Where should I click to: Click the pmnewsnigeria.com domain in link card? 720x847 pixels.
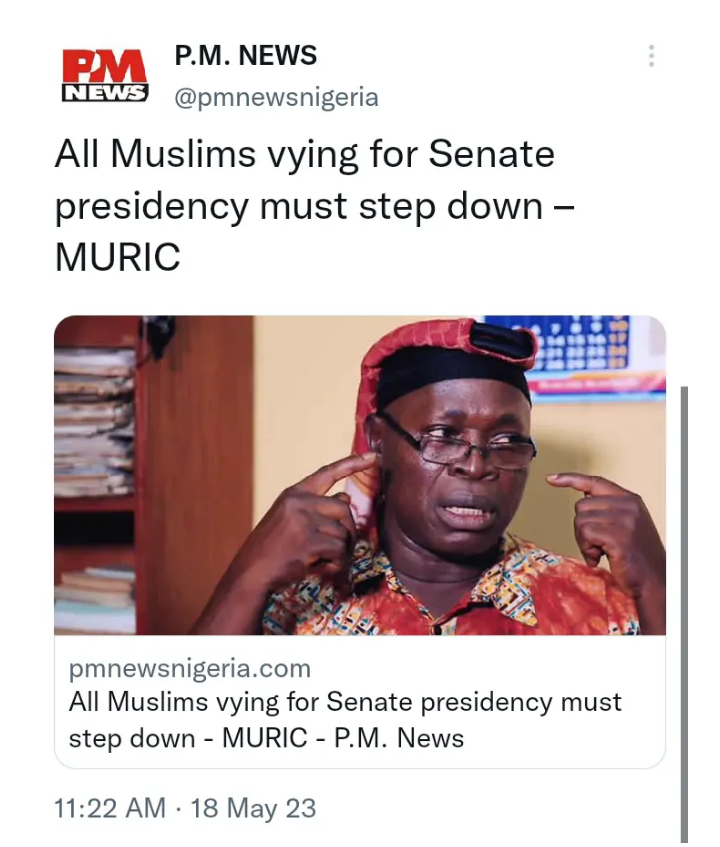190,668
